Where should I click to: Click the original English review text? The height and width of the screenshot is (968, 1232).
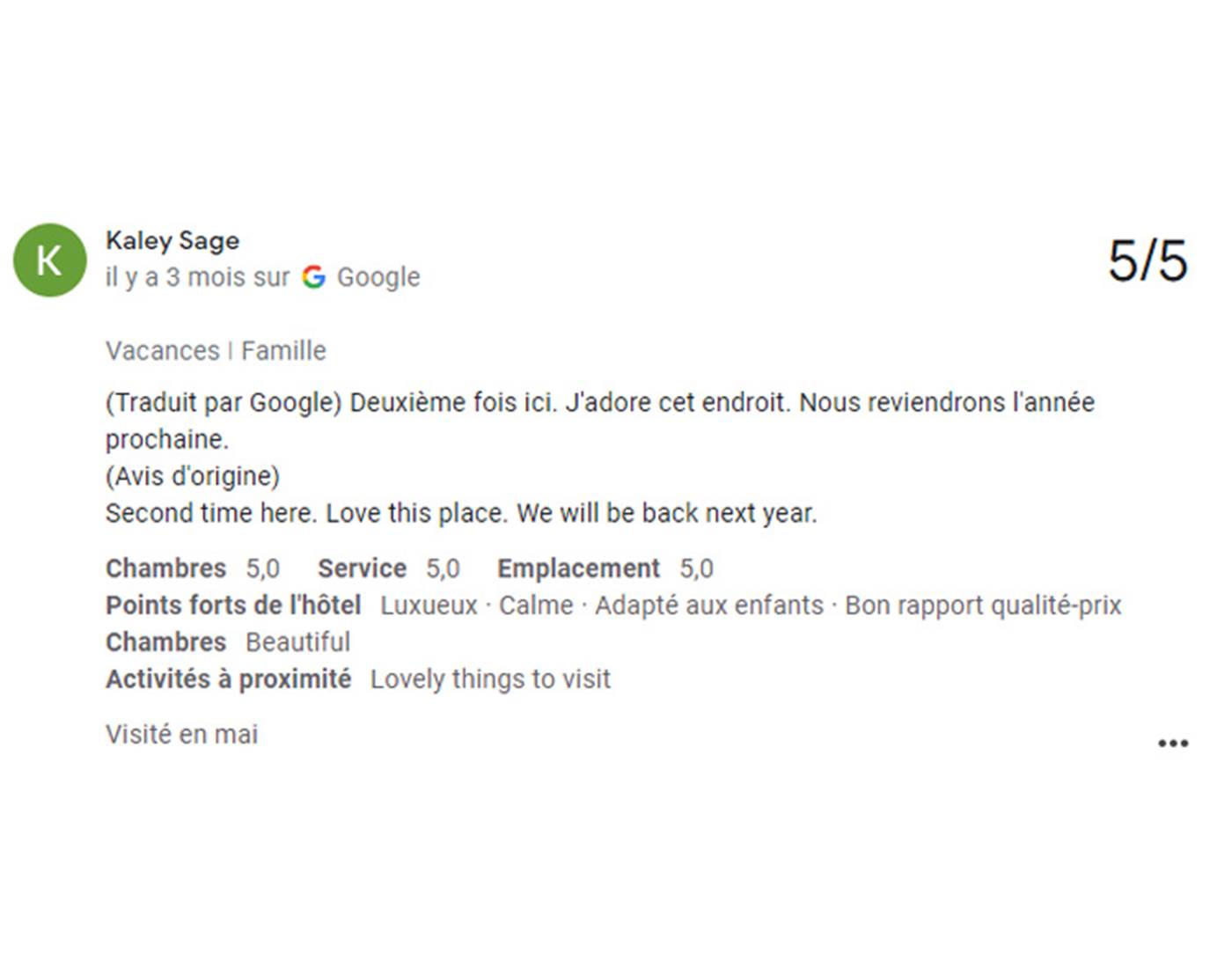click(461, 513)
